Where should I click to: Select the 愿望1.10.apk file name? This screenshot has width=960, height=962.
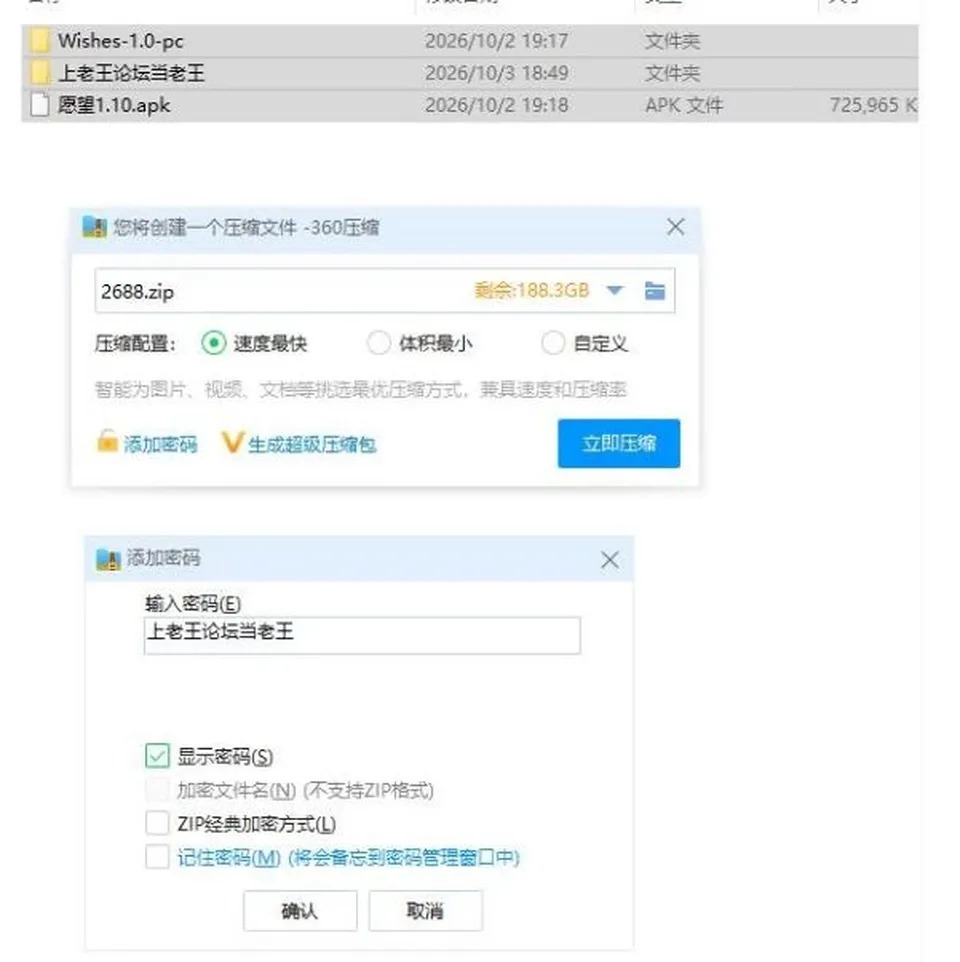pos(114,106)
